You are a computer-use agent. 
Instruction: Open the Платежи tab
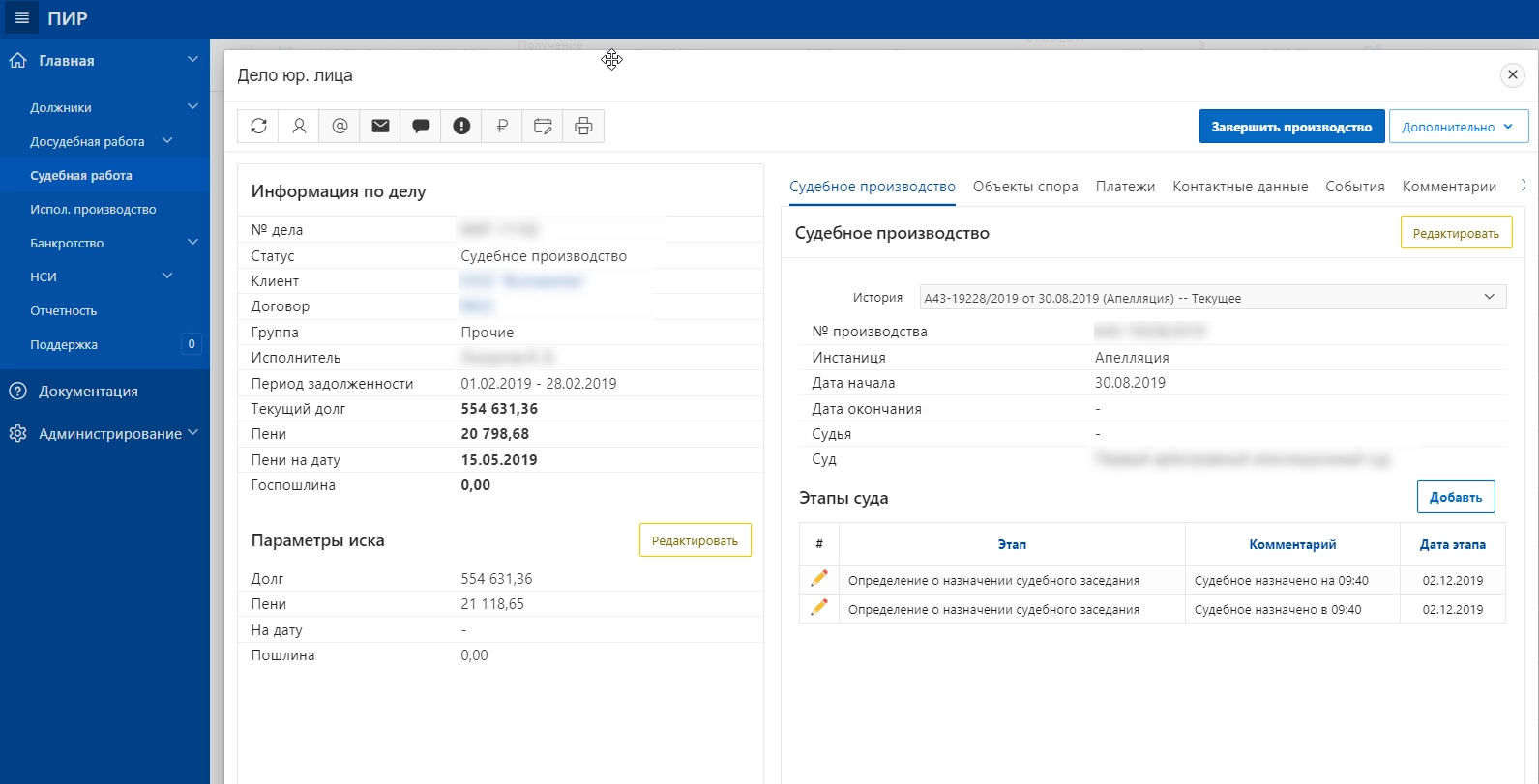coord(1125,187)
